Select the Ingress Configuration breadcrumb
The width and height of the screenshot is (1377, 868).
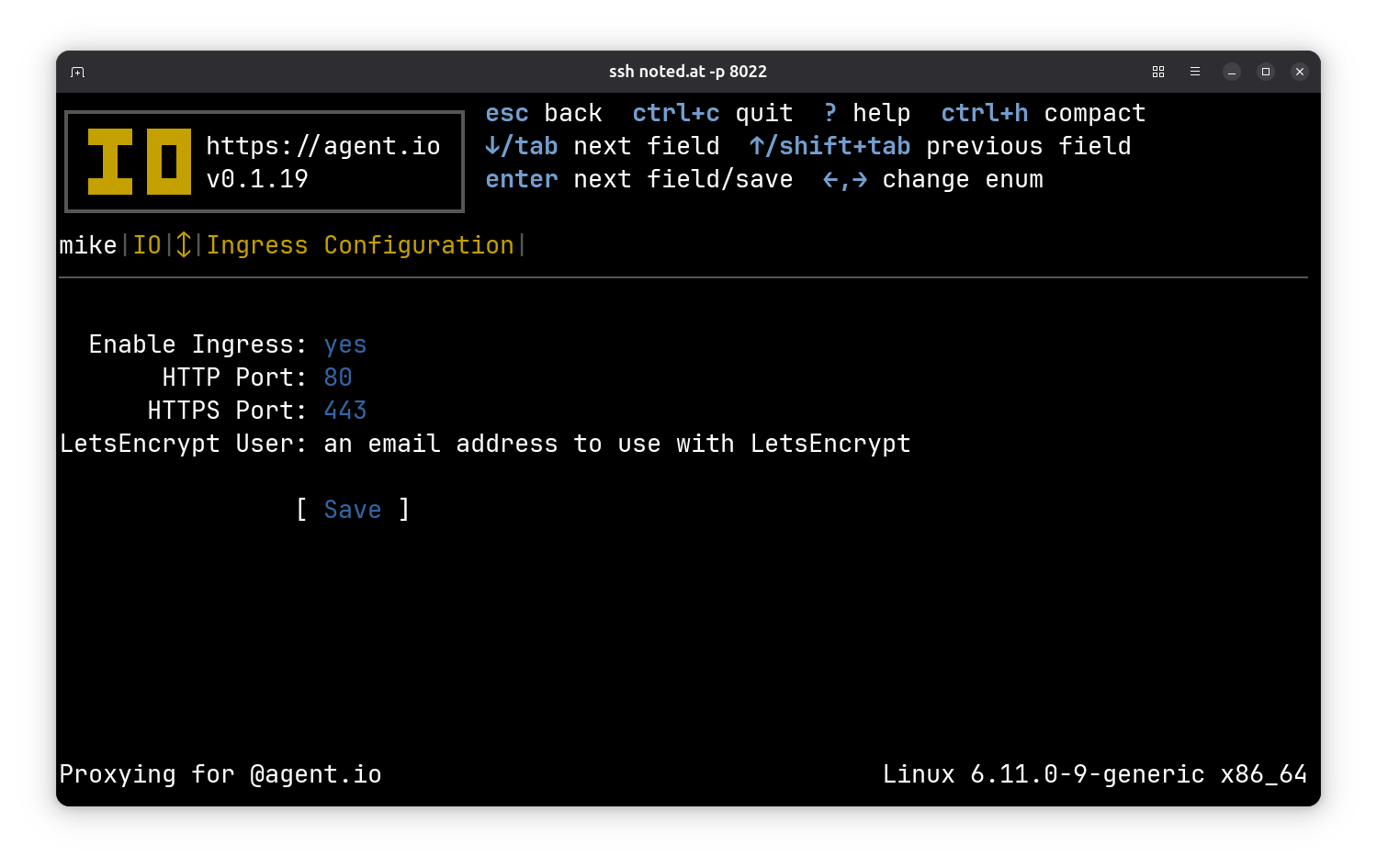pos(360,245)
